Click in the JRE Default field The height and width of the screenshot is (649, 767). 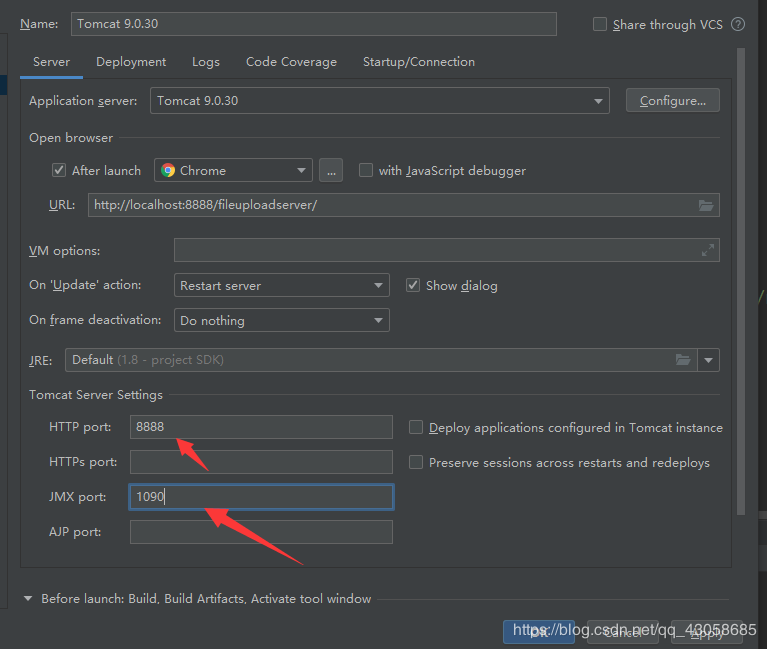pyautogui.click(x=381, y=360)
